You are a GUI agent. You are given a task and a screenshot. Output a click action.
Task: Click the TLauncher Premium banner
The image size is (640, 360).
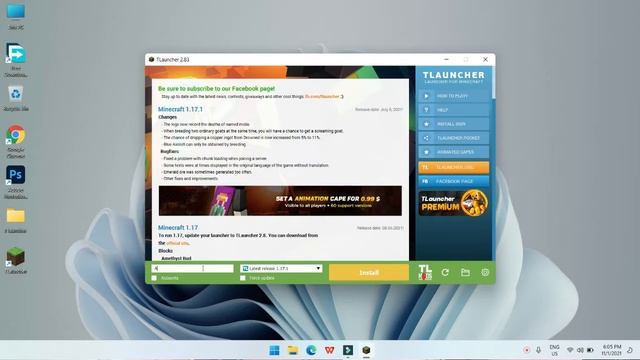point(453,203)
